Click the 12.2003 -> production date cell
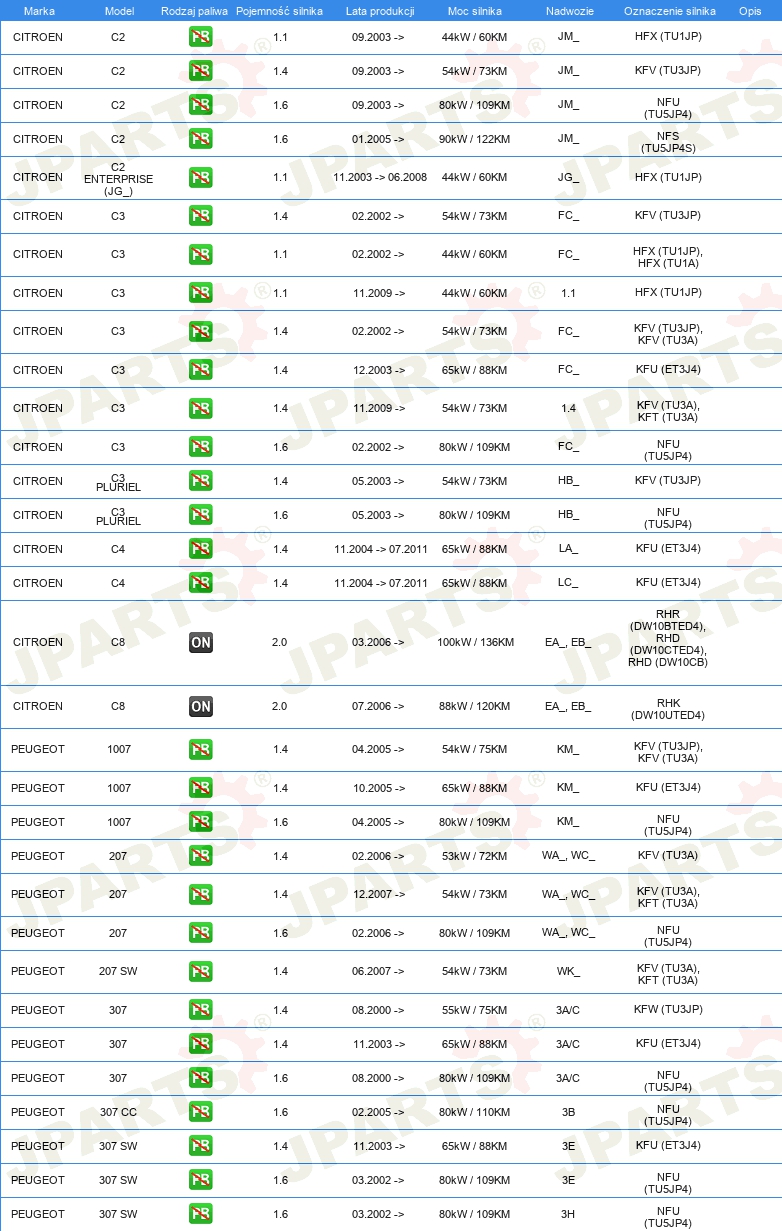782x1231 pixels. click(378, 370)
